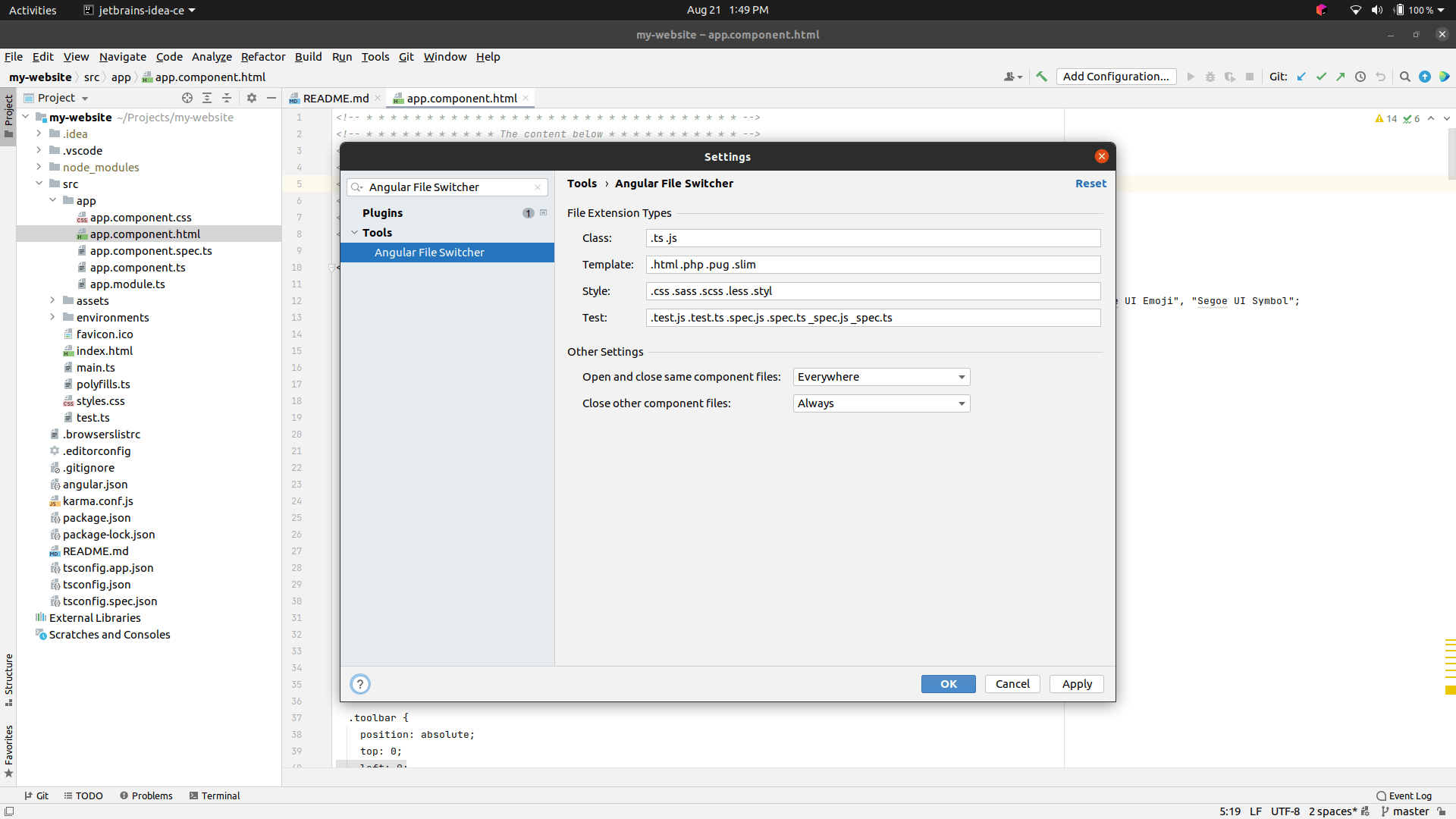Open Search Everywhere magnifier icon
Screen dimensions: 1456x819
(1404, 77)
